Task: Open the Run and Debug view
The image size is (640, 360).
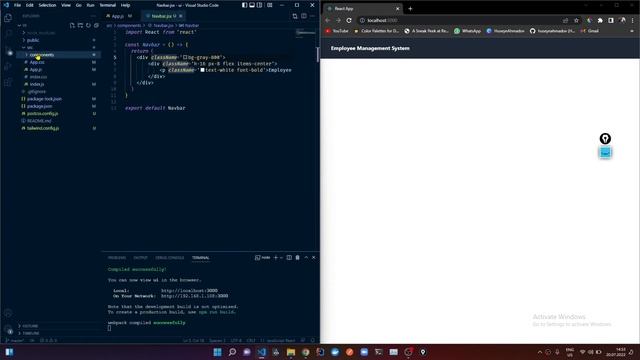Action: coord(8,67)
